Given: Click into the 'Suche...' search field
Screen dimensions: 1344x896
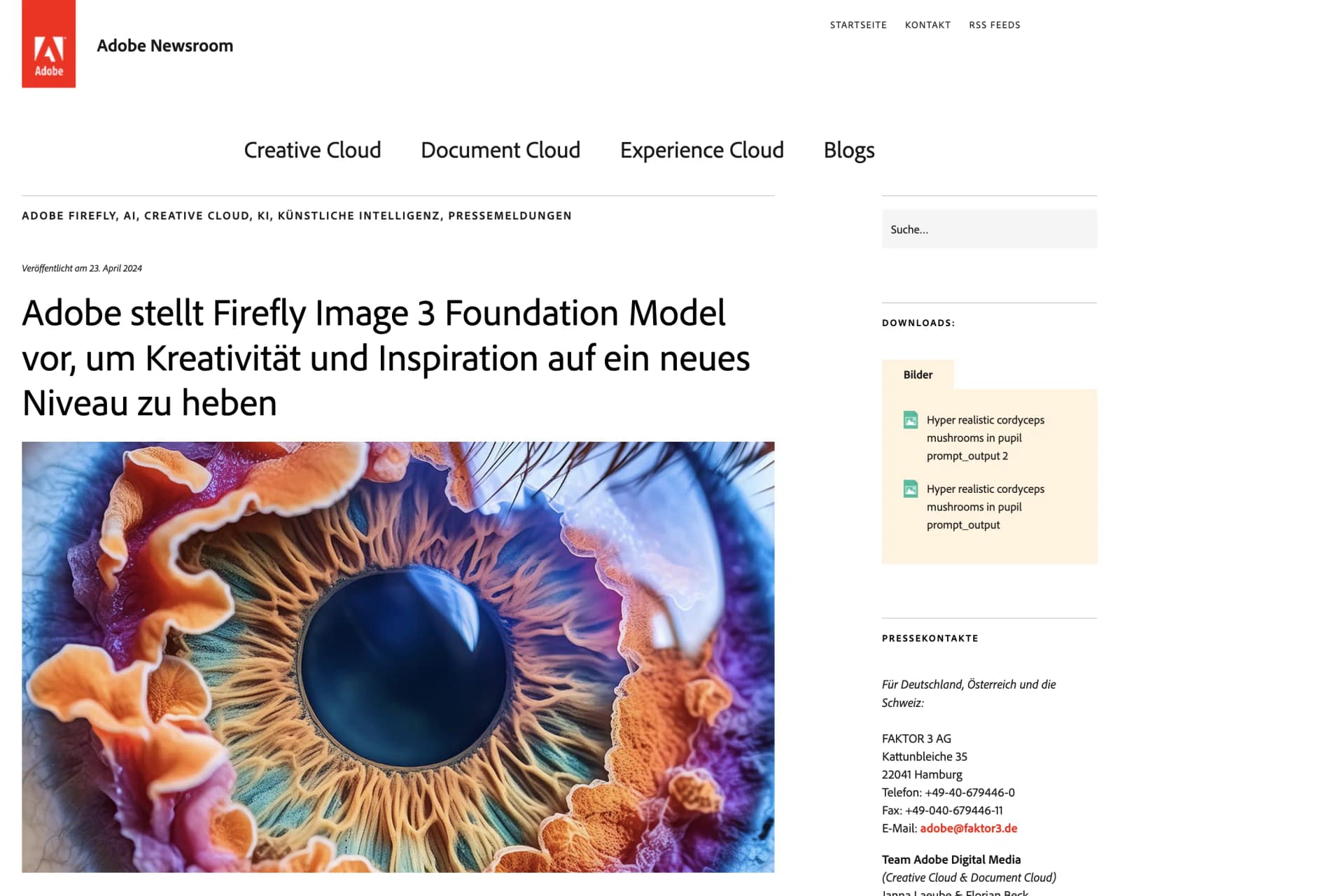Looking at the screenshot, I should 988,229.
